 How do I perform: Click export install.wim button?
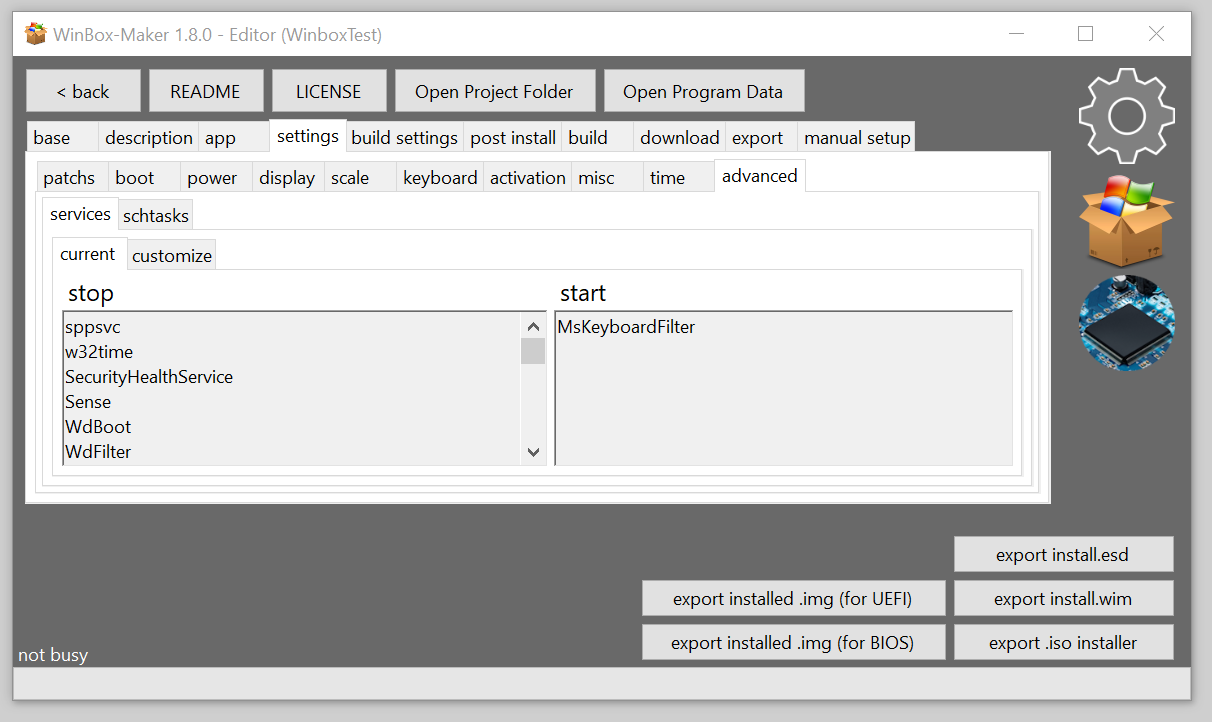click(x=1064, y=598)
